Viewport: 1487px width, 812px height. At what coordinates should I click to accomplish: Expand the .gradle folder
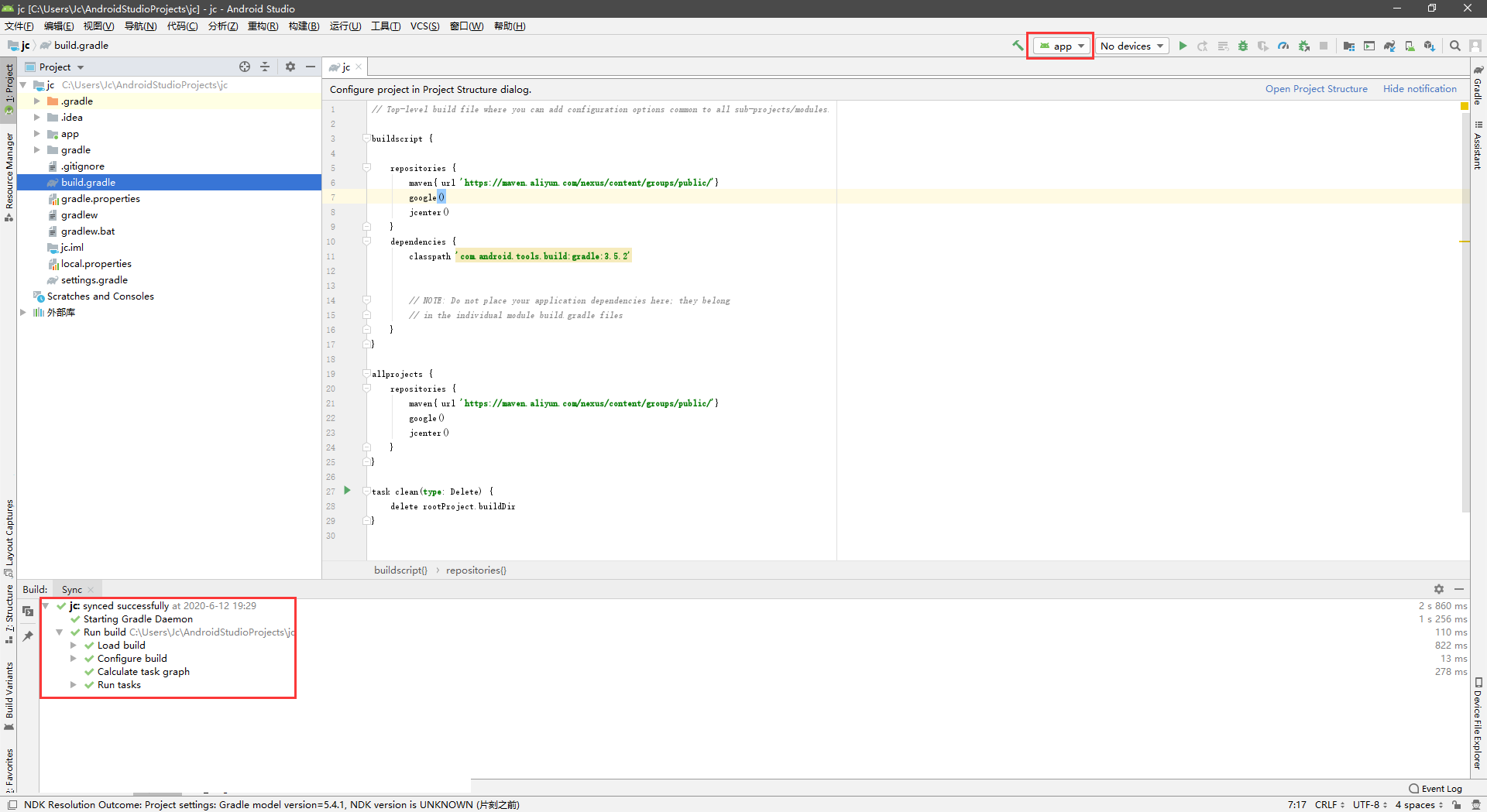click(36, 101)
